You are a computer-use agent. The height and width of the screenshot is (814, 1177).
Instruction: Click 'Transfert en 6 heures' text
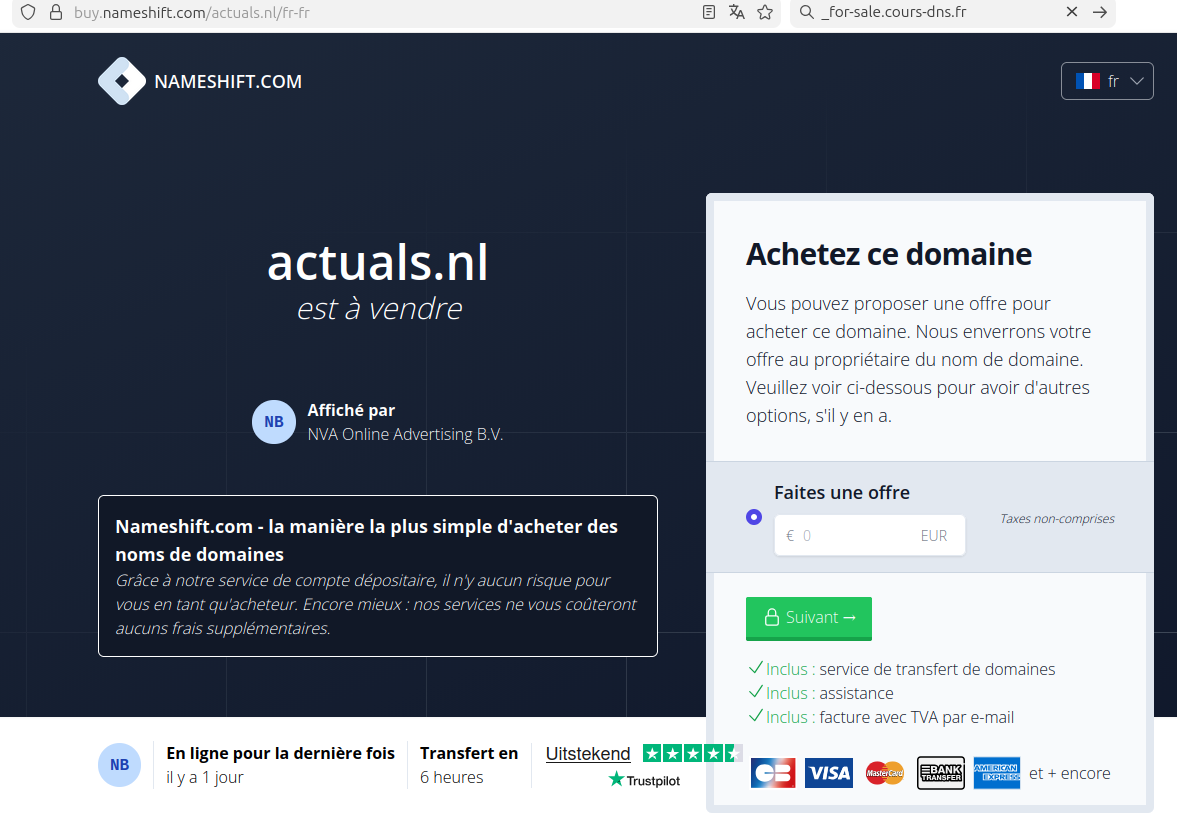click(469, 765)
